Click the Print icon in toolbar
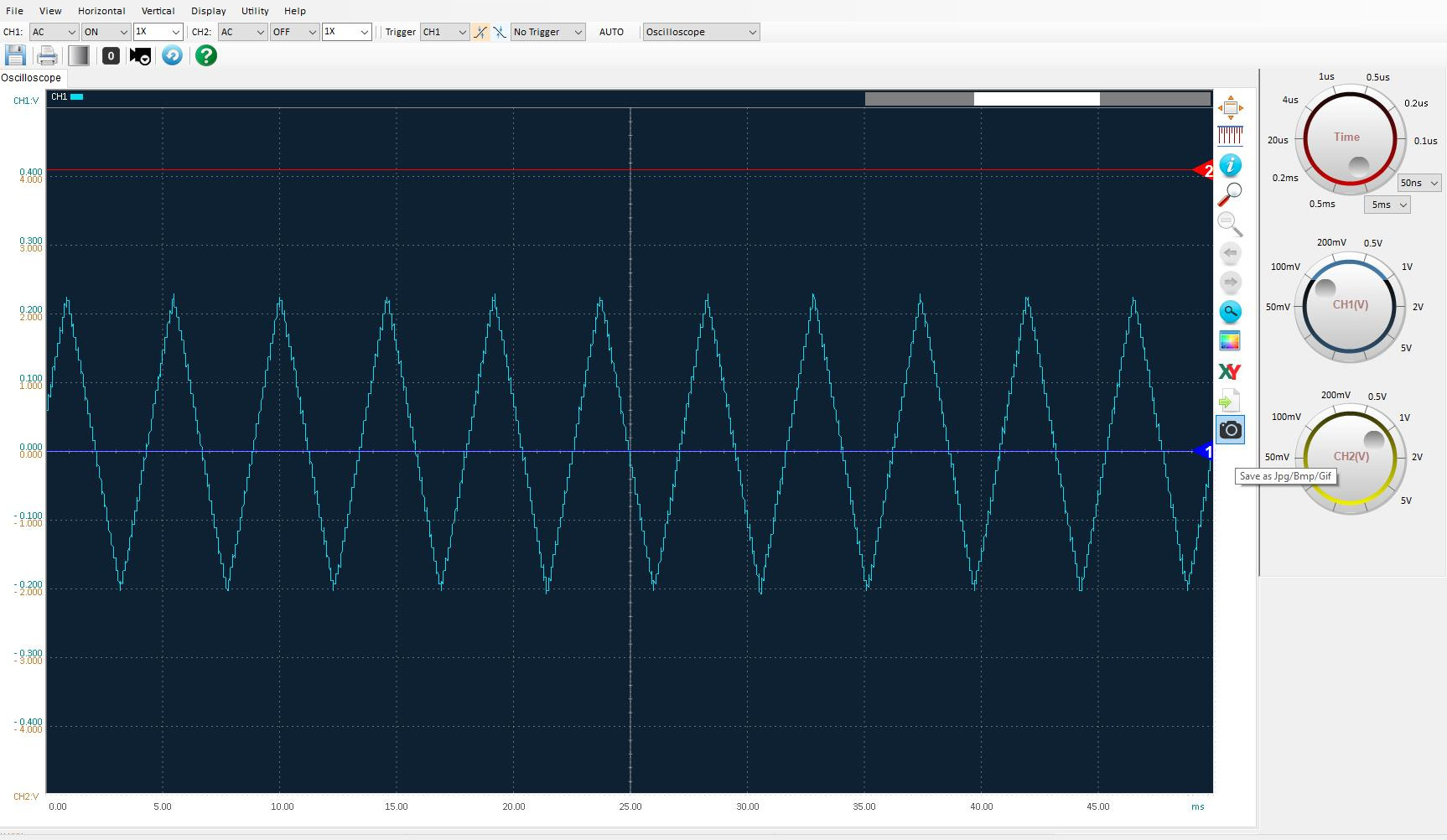 (48, 56)
